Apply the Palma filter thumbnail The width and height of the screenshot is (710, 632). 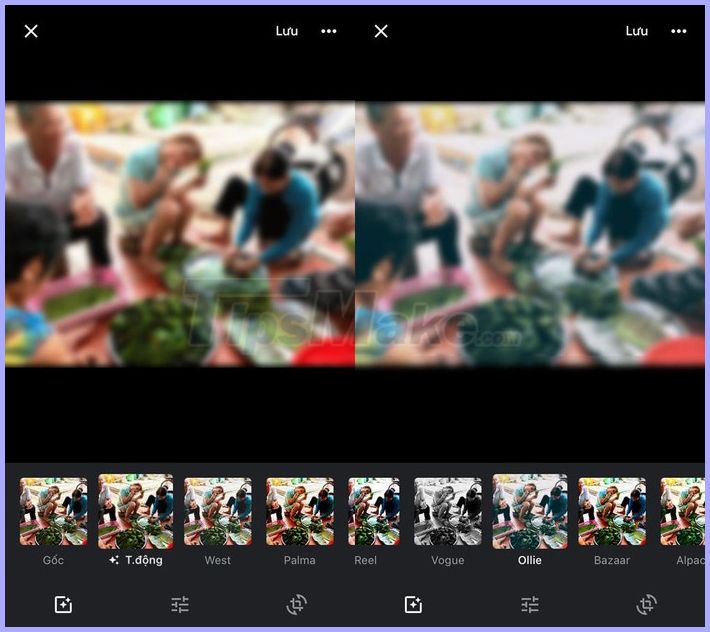[x=300, y=512]
